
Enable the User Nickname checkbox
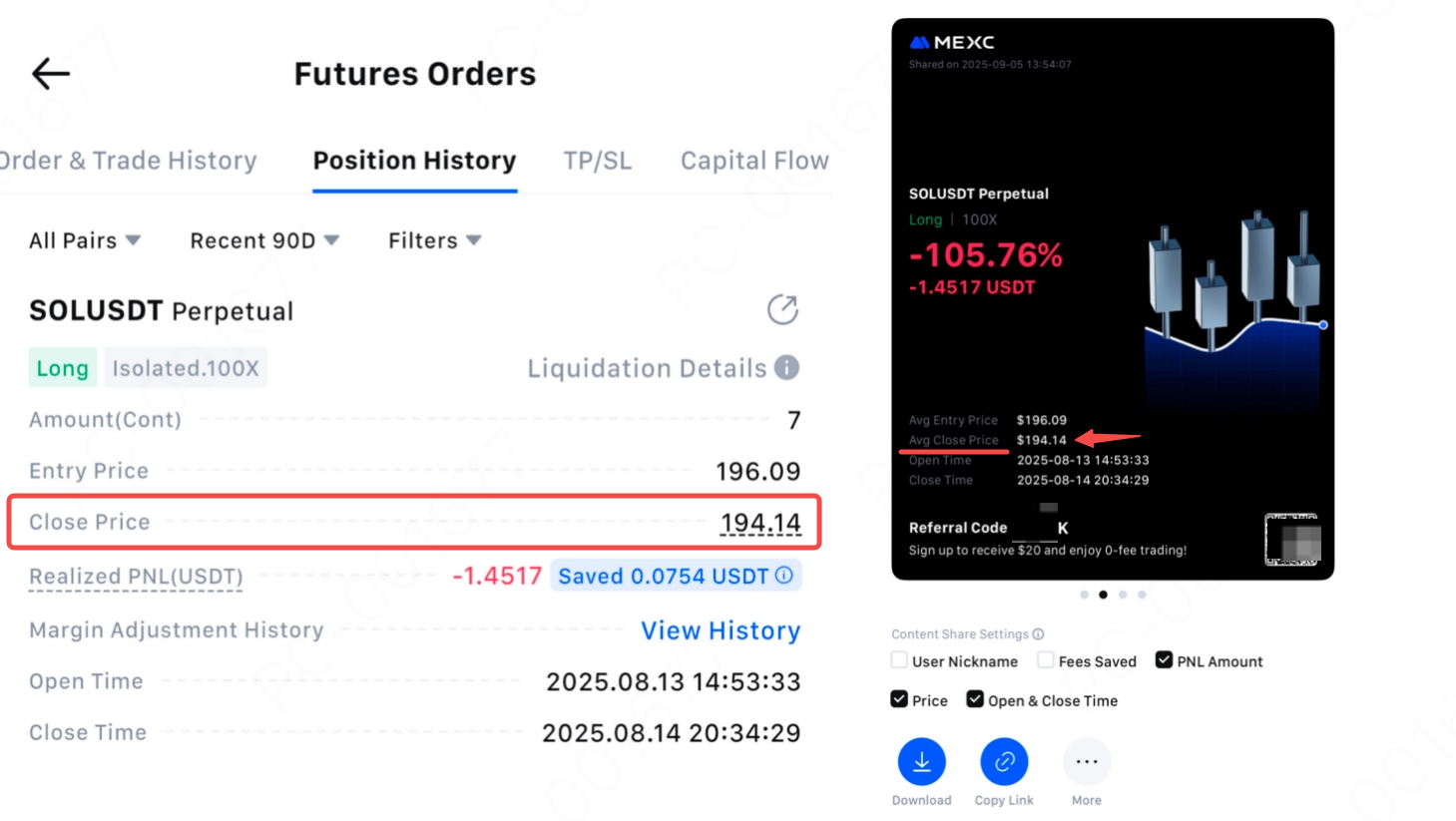click(899, 660)
